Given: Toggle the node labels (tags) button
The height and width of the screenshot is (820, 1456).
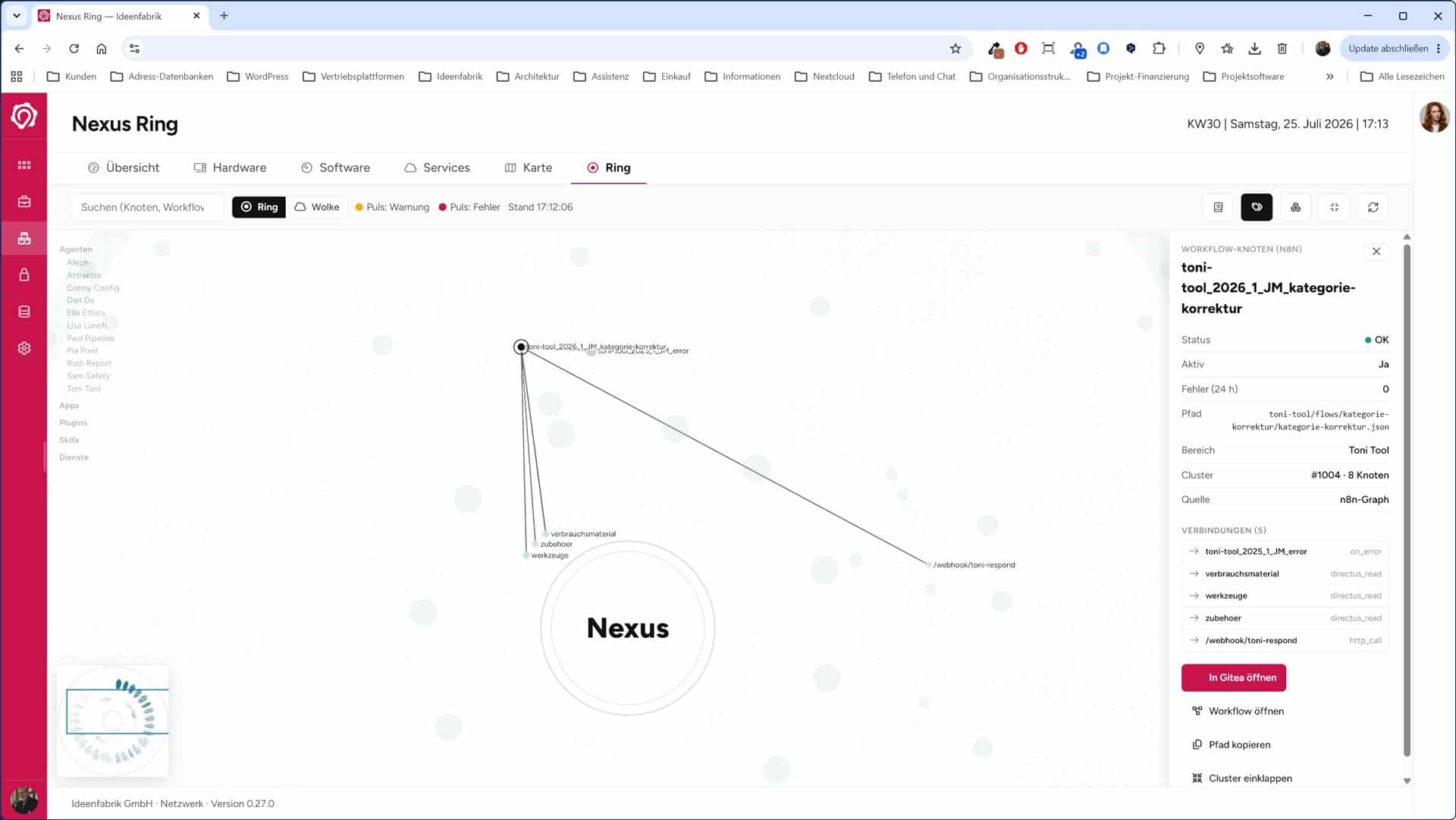Looking at the screenshot, I should pyautogui.click(x=1257, y=207).
